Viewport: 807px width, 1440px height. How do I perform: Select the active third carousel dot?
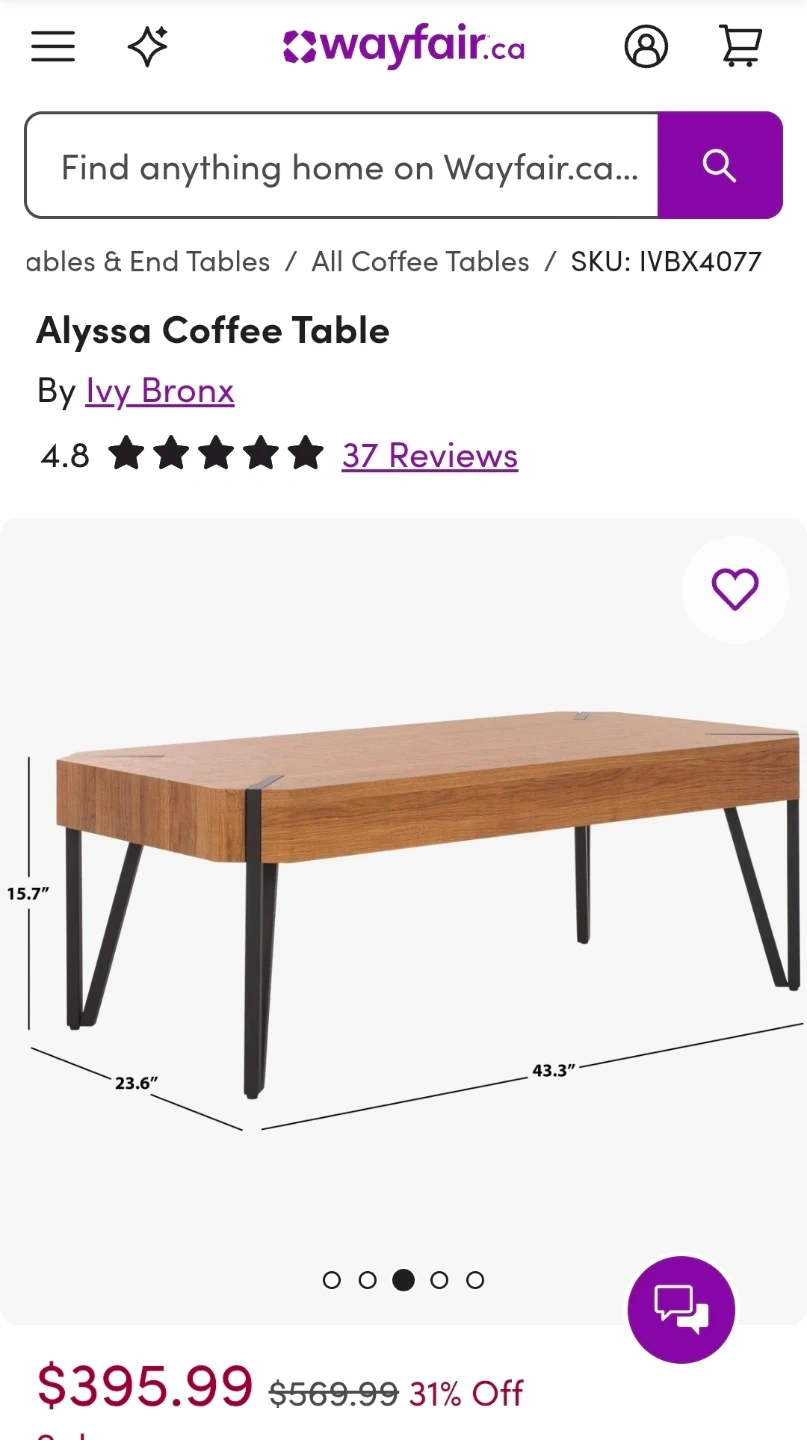pyautogui.click(x=403, y=1280)
